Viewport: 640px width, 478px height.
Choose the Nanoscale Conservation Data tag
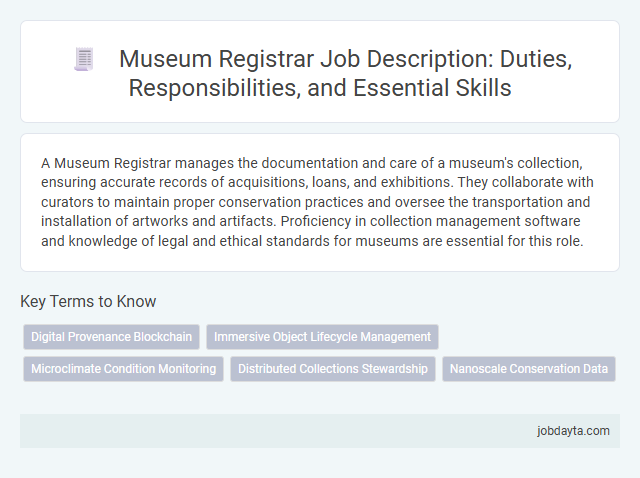tap(529, 369)
